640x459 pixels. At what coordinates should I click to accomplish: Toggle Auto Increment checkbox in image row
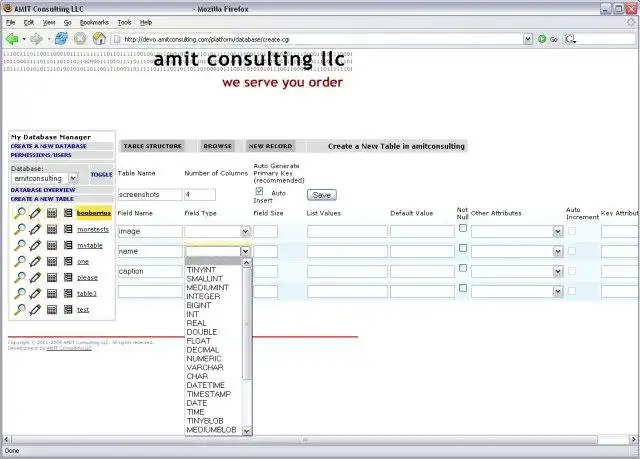572,231
